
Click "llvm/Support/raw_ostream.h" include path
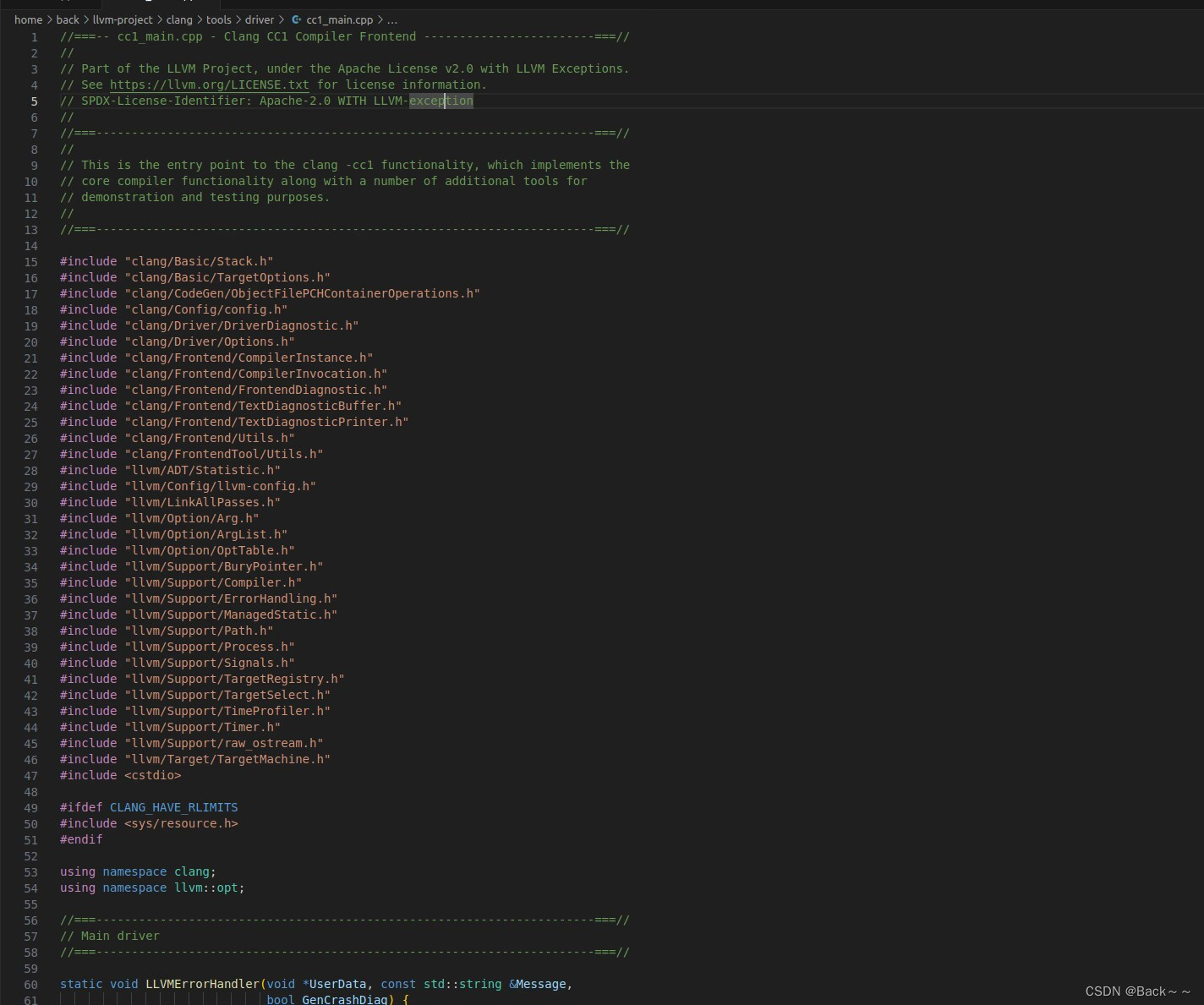tap(224, 743)
